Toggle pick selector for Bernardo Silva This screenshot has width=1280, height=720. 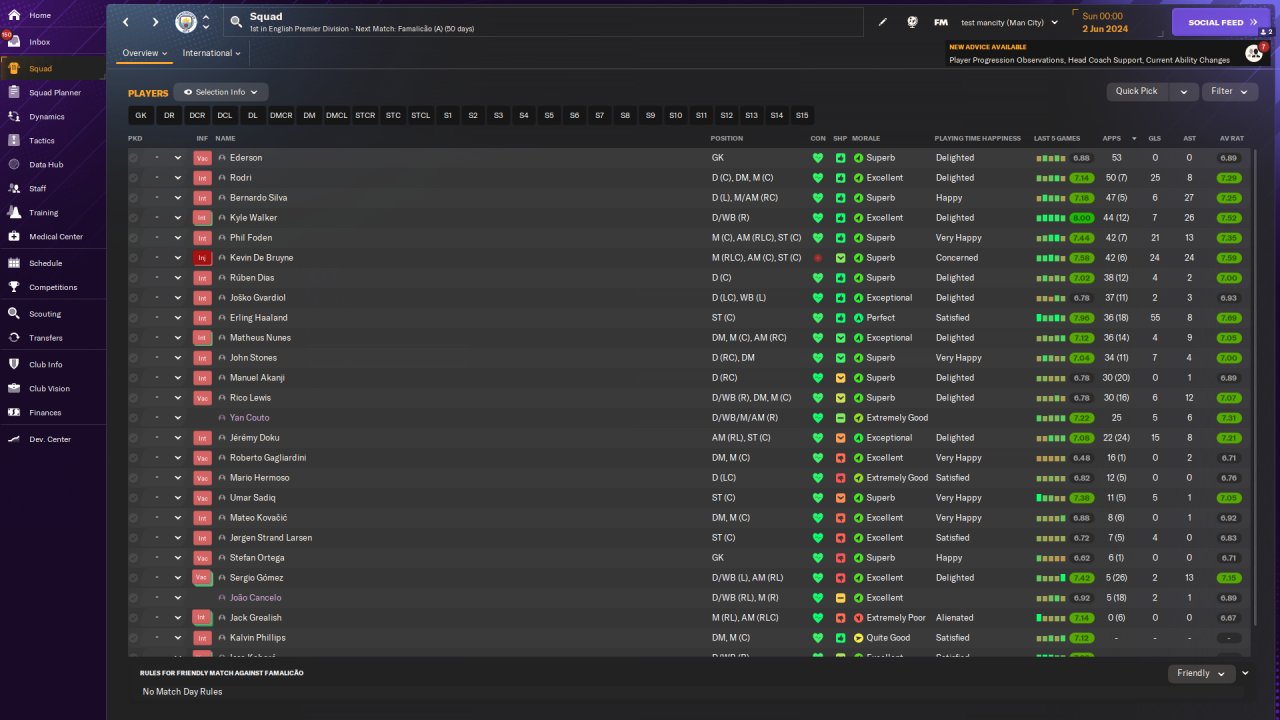(x=134, y=198)
